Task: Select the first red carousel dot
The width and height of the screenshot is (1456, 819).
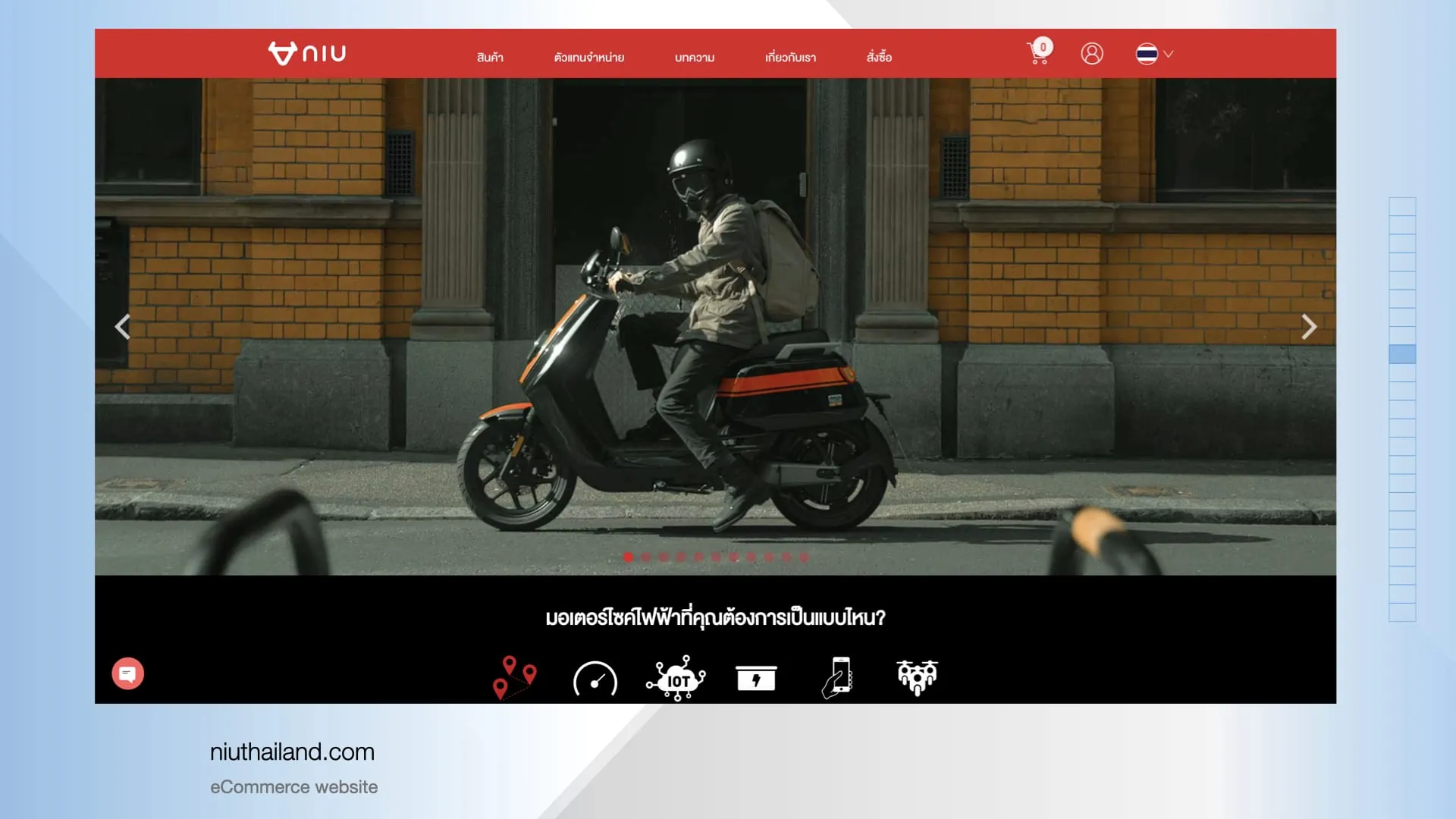Action: (628, 557)
